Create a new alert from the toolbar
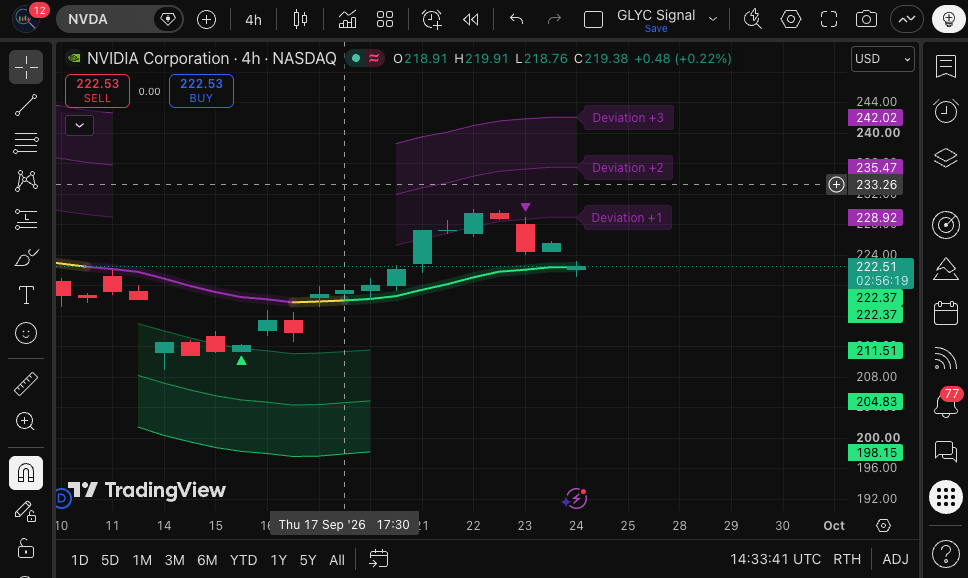This screenshot has width=968, height=578. point(432,20)
